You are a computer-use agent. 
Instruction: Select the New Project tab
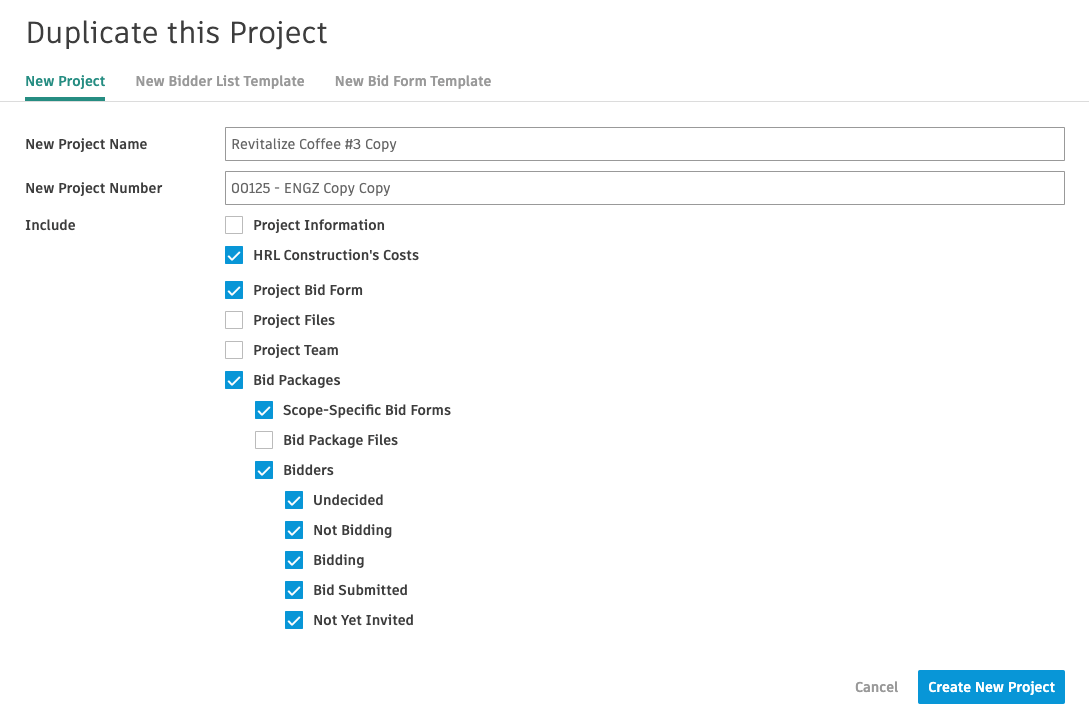(65, 81)
